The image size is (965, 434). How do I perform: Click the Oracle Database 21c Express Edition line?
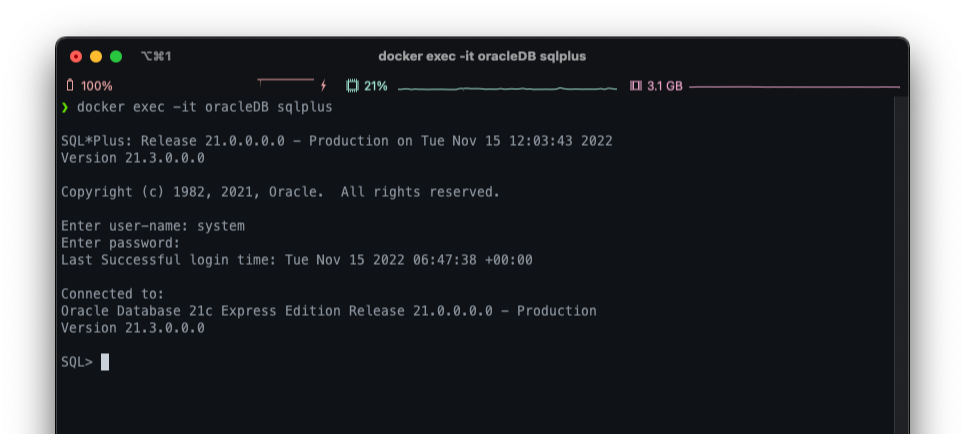(329, 311)
